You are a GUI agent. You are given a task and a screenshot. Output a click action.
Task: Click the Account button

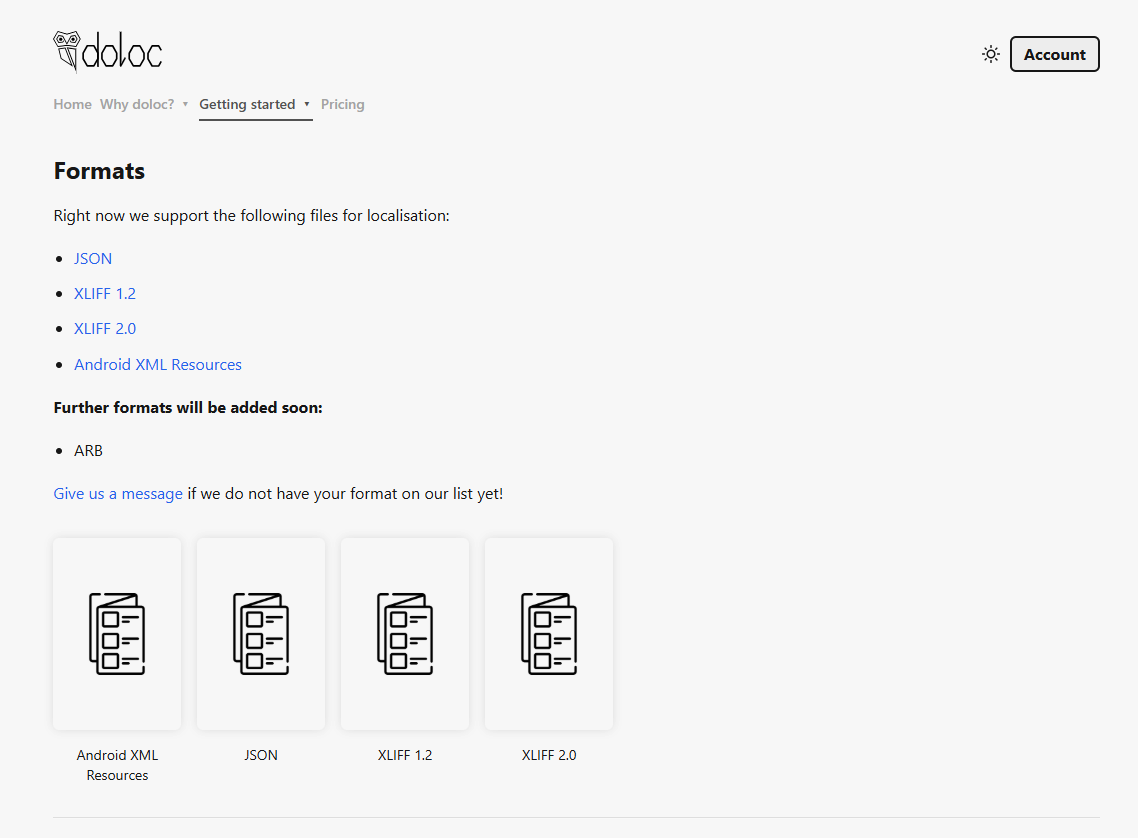point(1054,54)
